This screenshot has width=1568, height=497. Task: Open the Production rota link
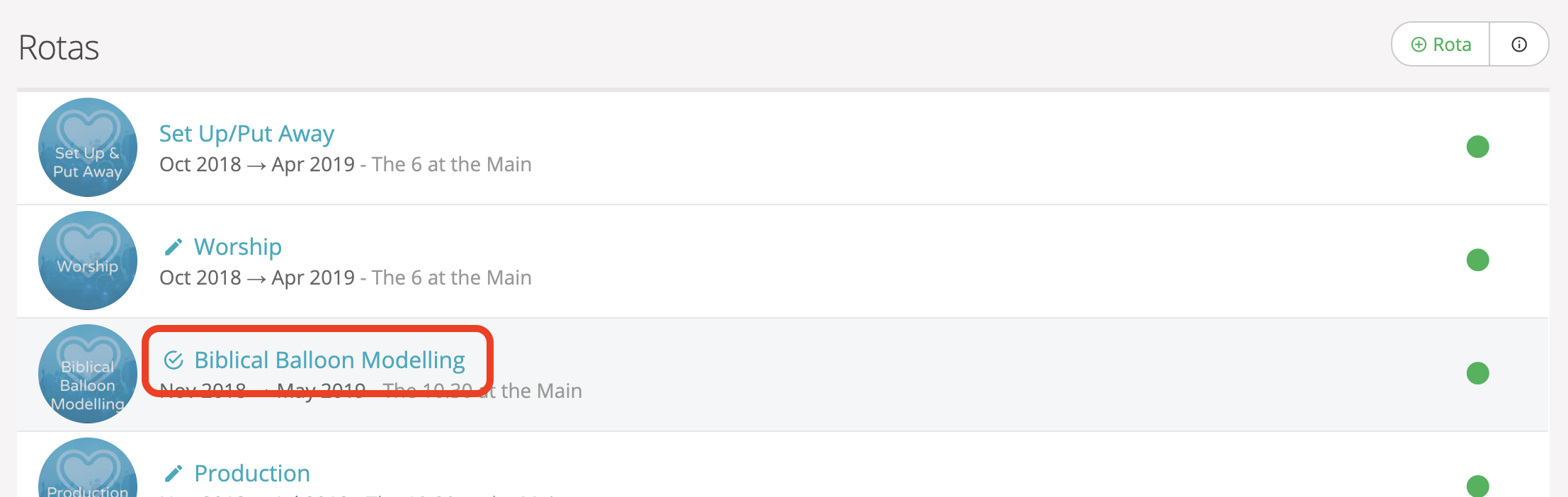pos(251,473)
